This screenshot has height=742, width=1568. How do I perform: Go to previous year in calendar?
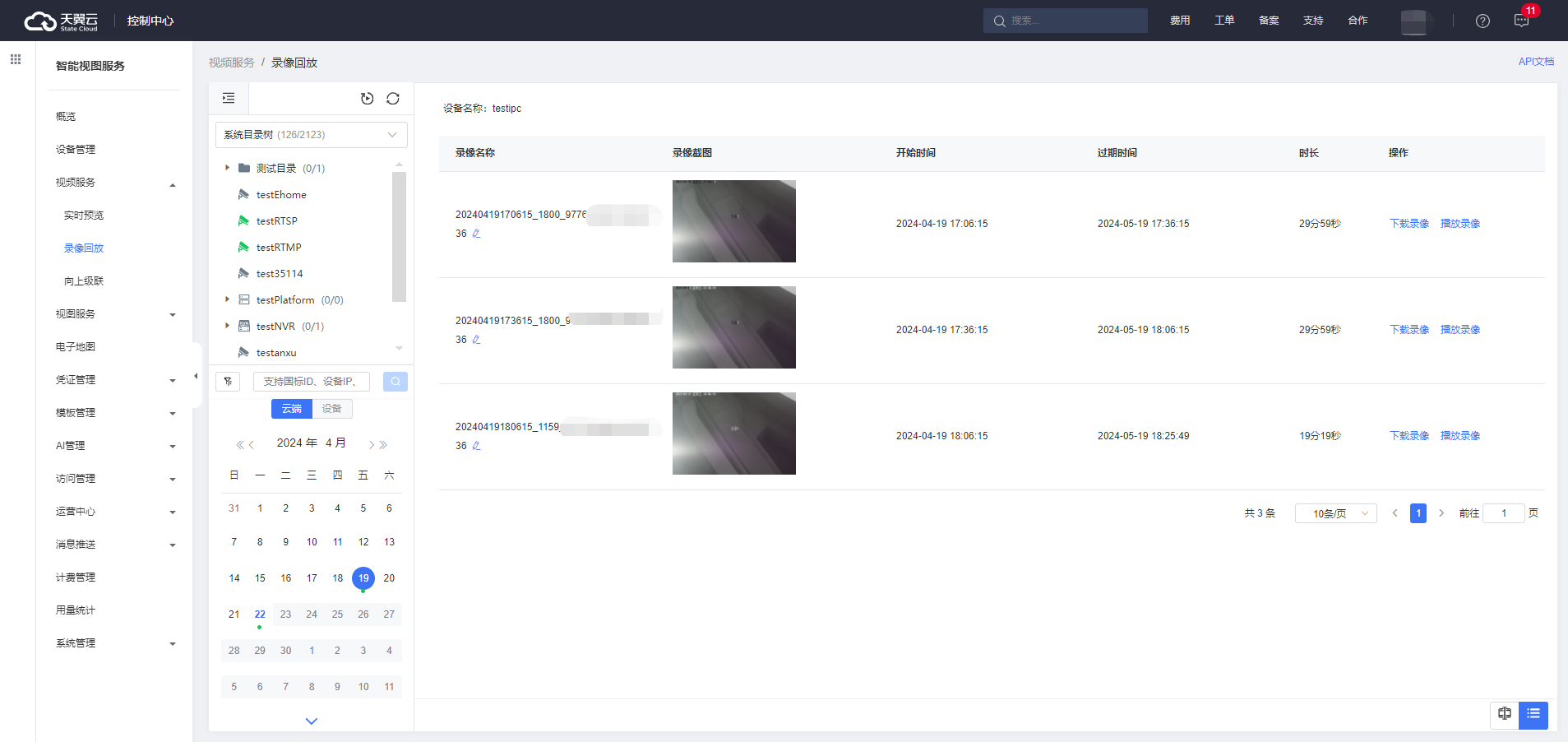coord(240,445)
